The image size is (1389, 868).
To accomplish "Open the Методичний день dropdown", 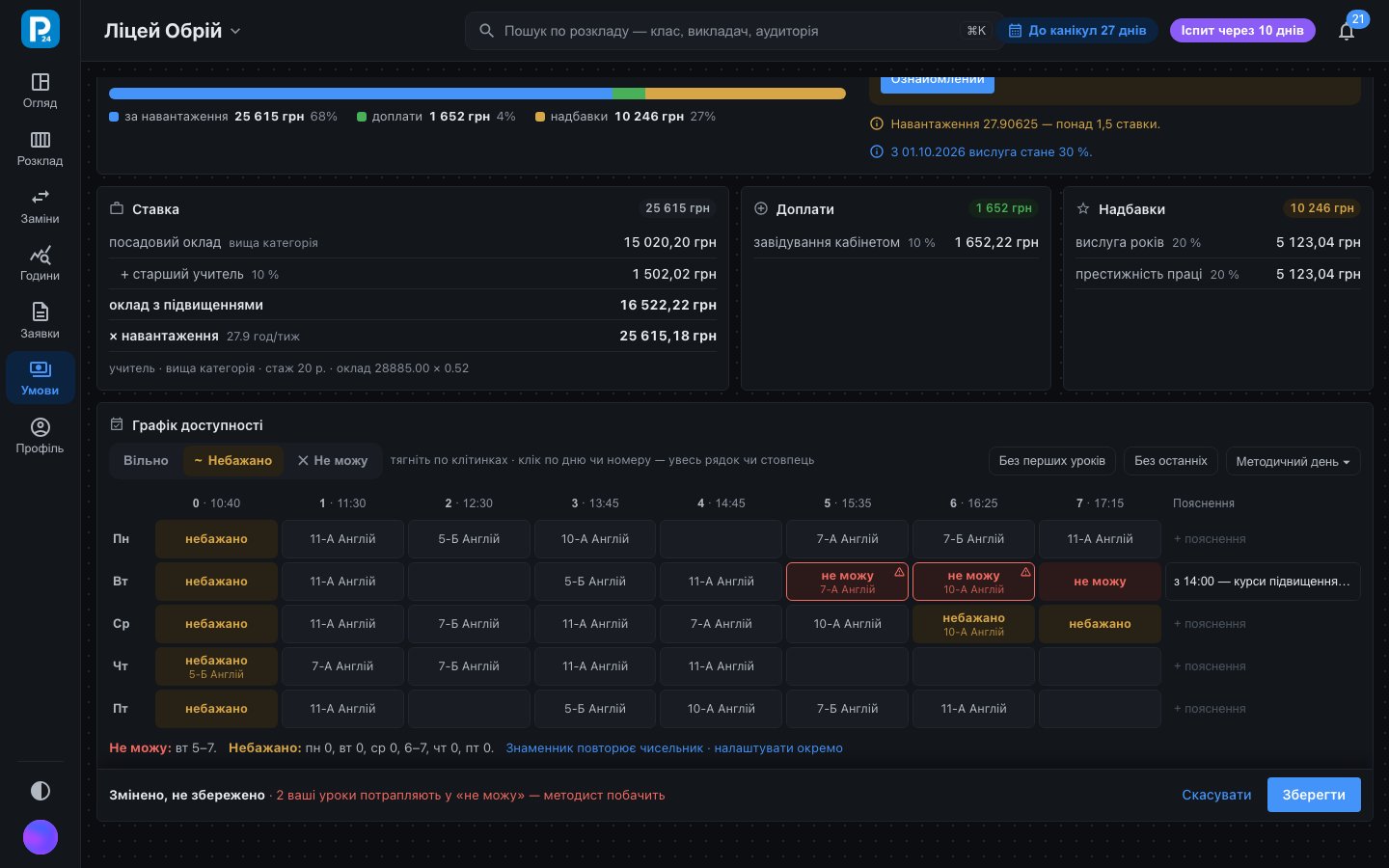I will 1293,461.
